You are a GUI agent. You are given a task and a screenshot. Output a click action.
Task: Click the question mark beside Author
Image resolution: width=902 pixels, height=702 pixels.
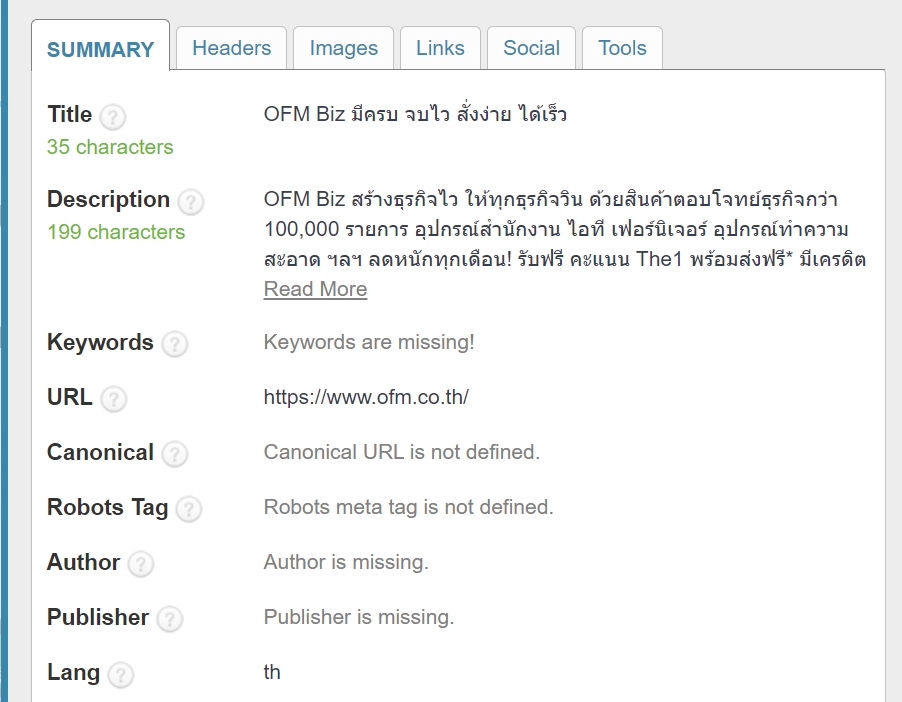(141, 565)
